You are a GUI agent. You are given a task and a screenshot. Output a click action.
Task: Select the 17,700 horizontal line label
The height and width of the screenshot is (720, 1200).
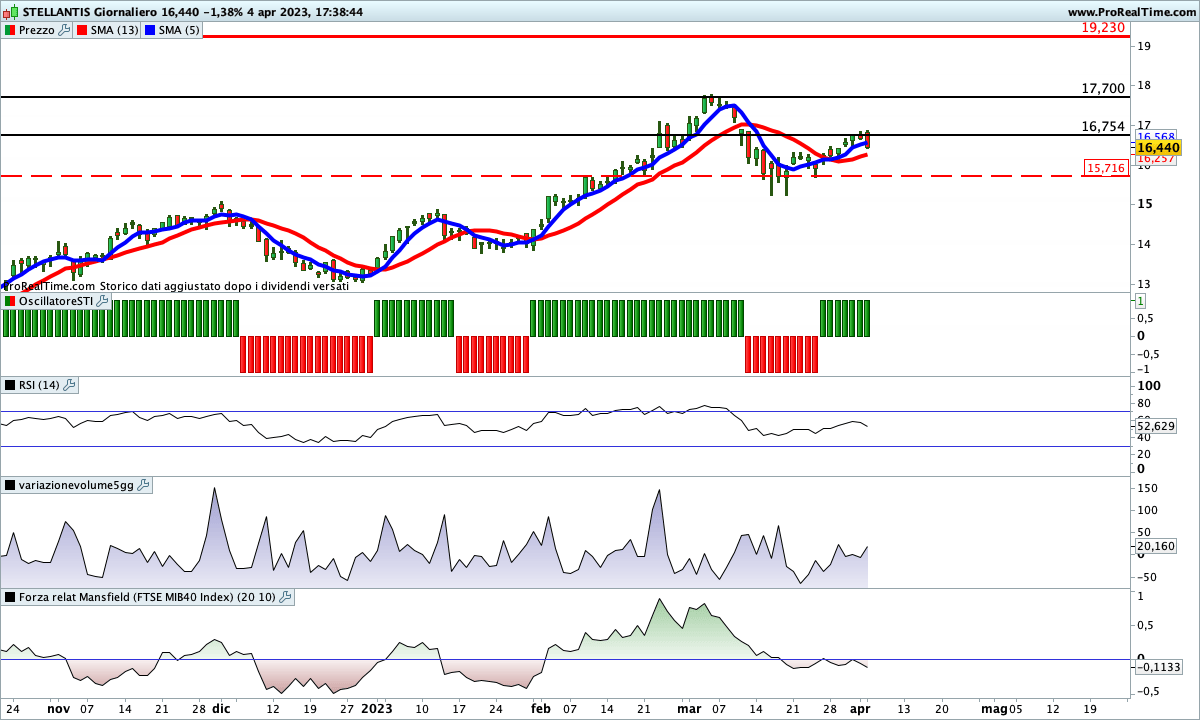(1103, 89)
